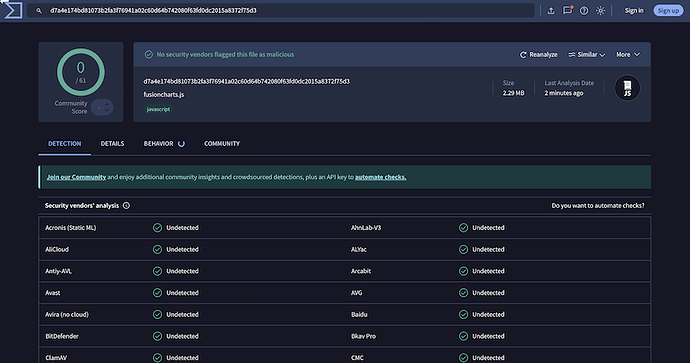
Task: Open the VirusTotal home logo
Action: [13, 10]
